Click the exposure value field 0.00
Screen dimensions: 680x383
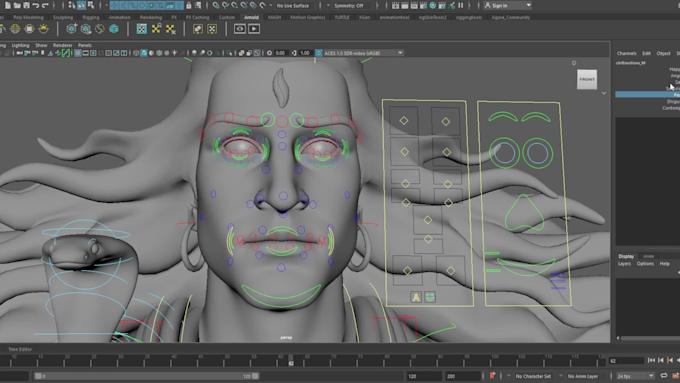(x=280, y=53)
